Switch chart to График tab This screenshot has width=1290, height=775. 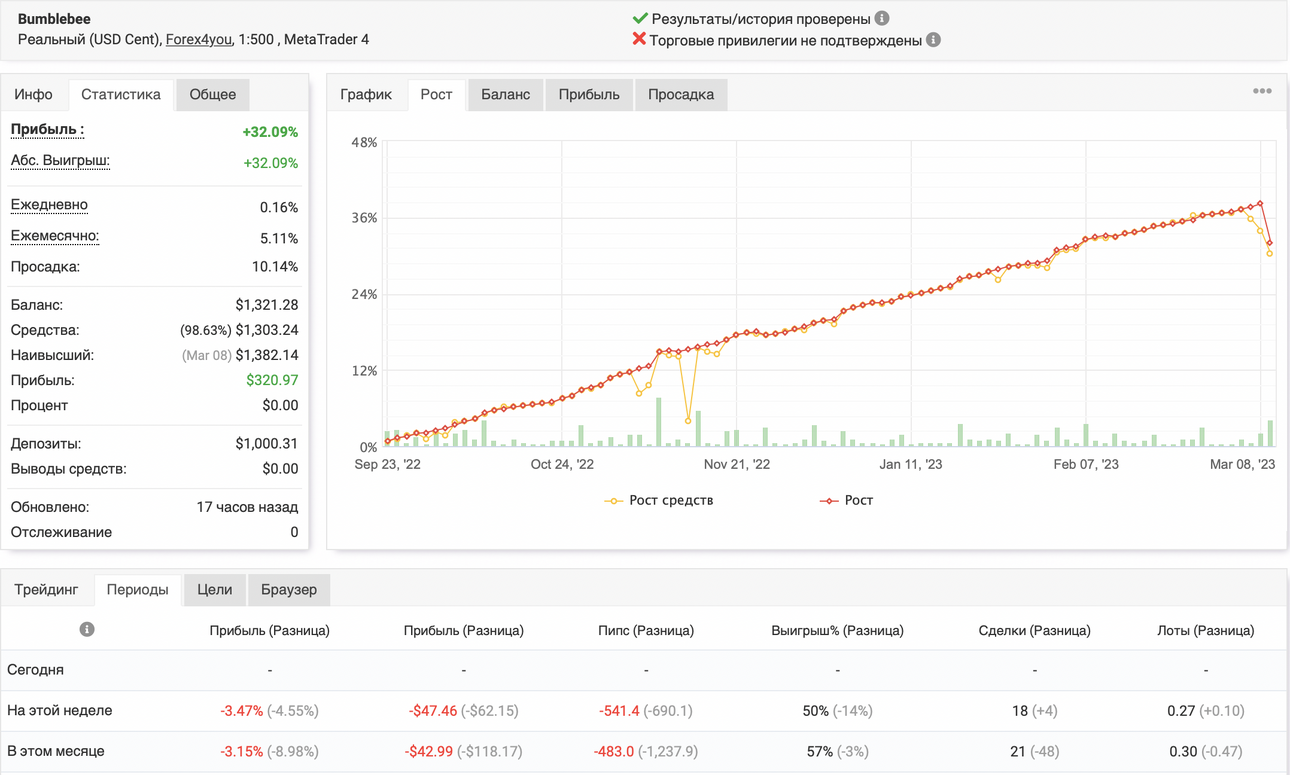(x=366, y=94)
